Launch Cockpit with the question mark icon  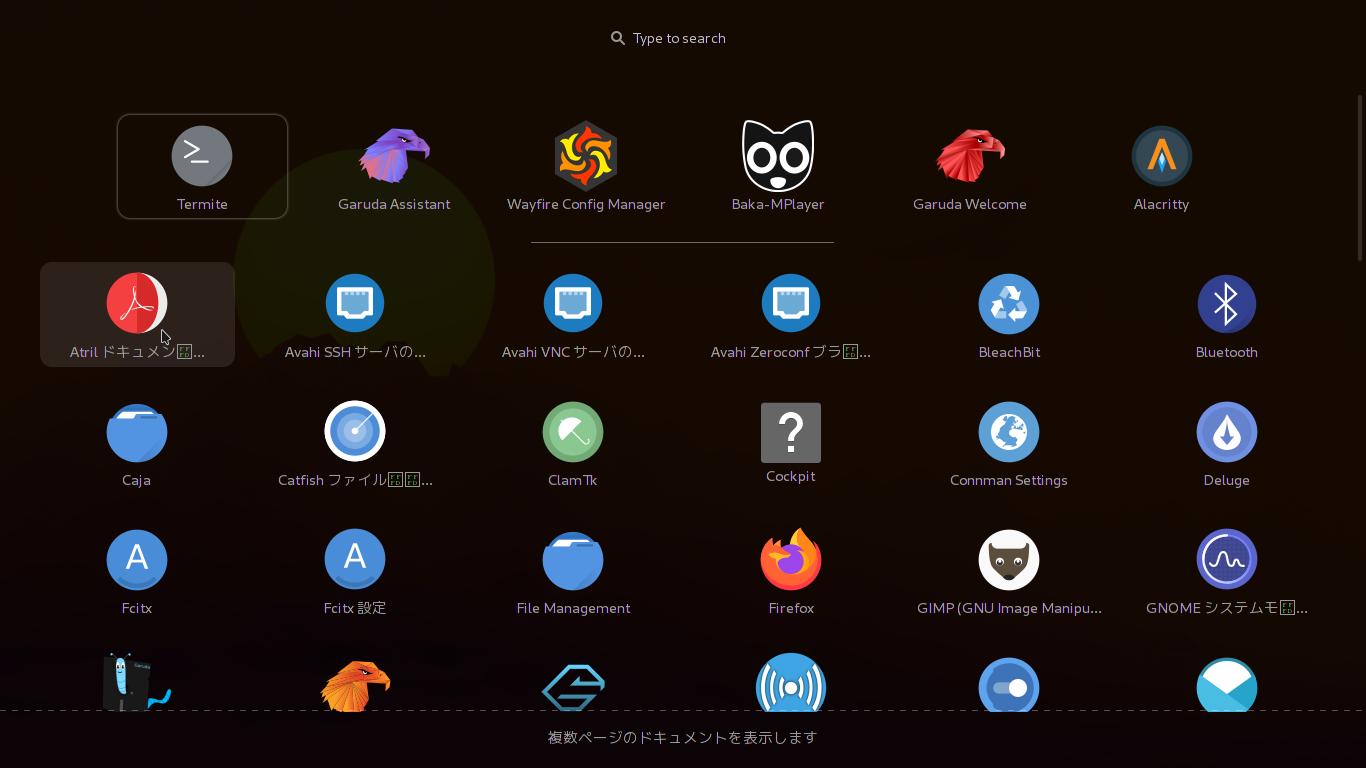click(791, 442)
